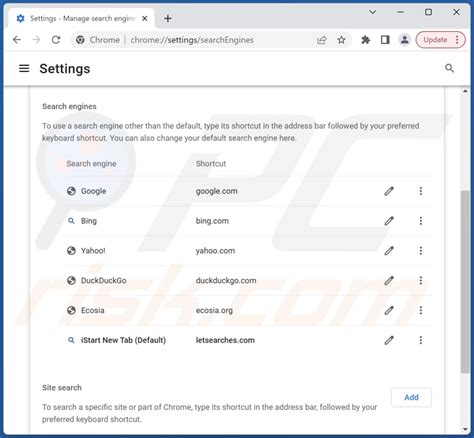Image resolution: width=474 pixels, height=438 pixels.
Task: Open more actions for Yahoo!
Action: click(x=421, y=250)
